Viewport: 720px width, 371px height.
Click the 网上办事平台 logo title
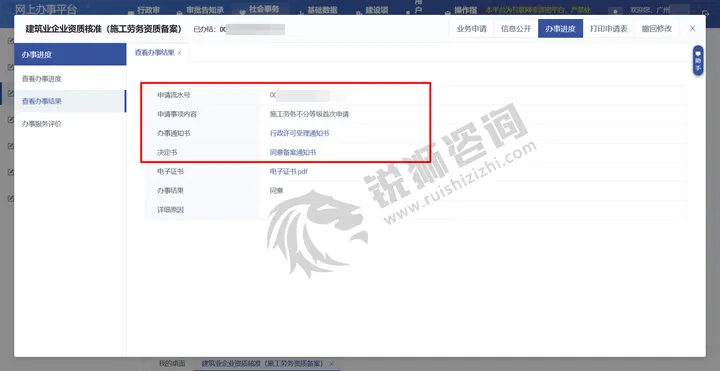pos(46,9)
